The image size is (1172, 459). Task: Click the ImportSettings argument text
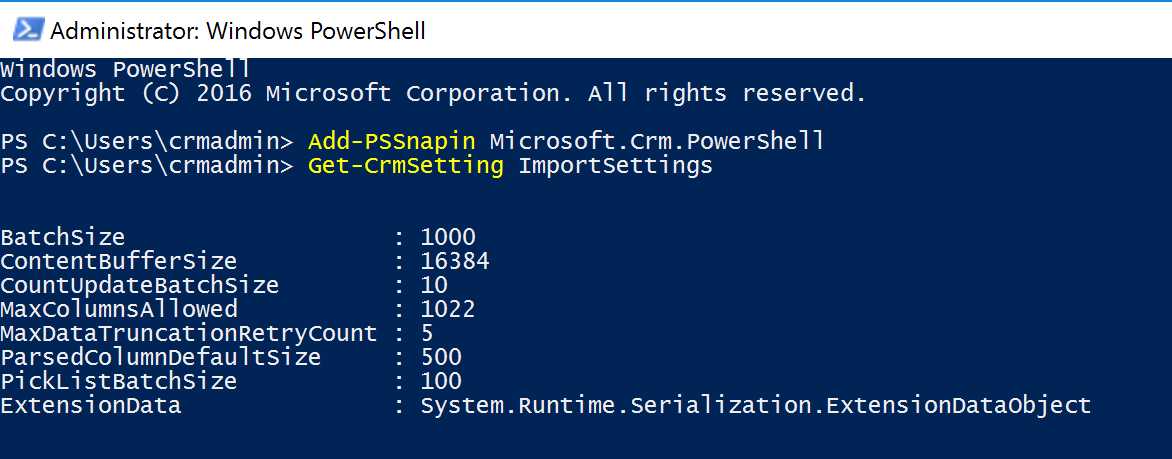coord(615,165)
